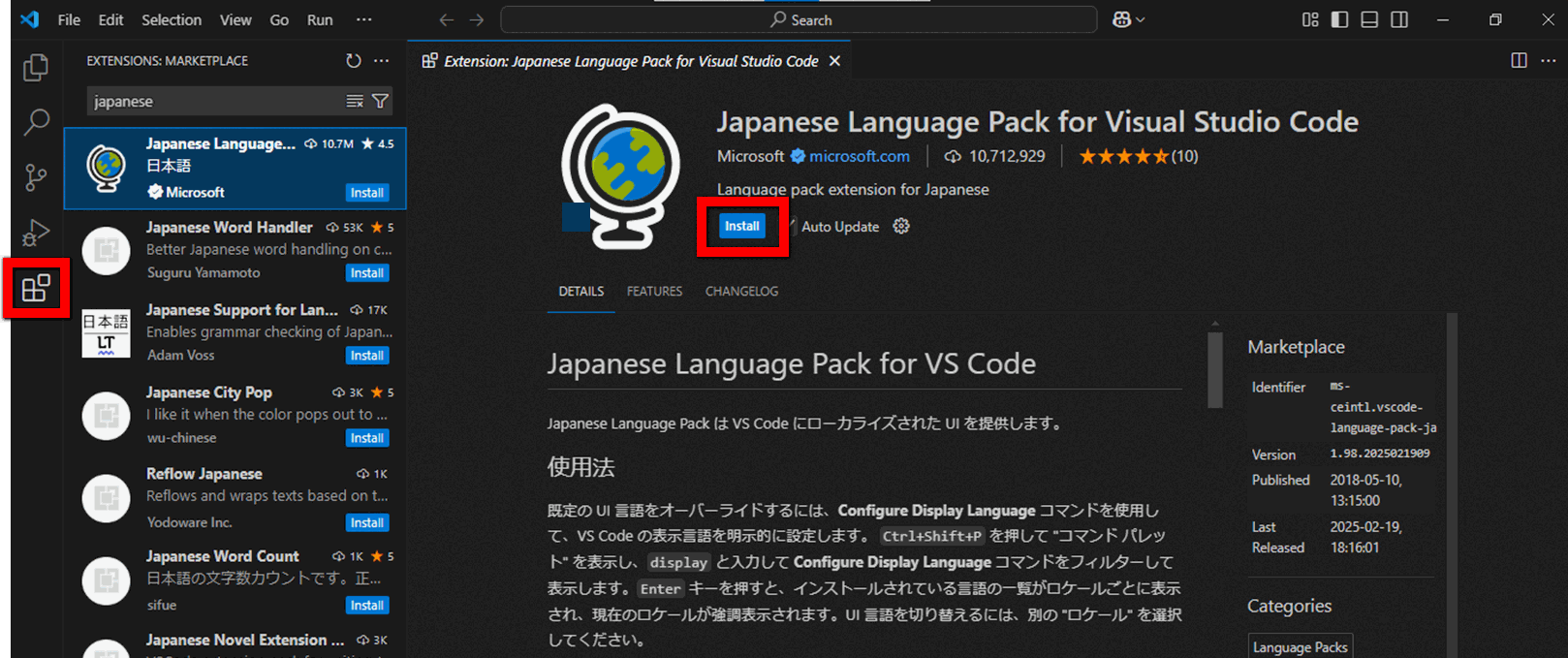This screenshot has width=1568, height=658.
Task: Open the Copilot dropdown arrow in title bar
Action: click(1140, 19)
